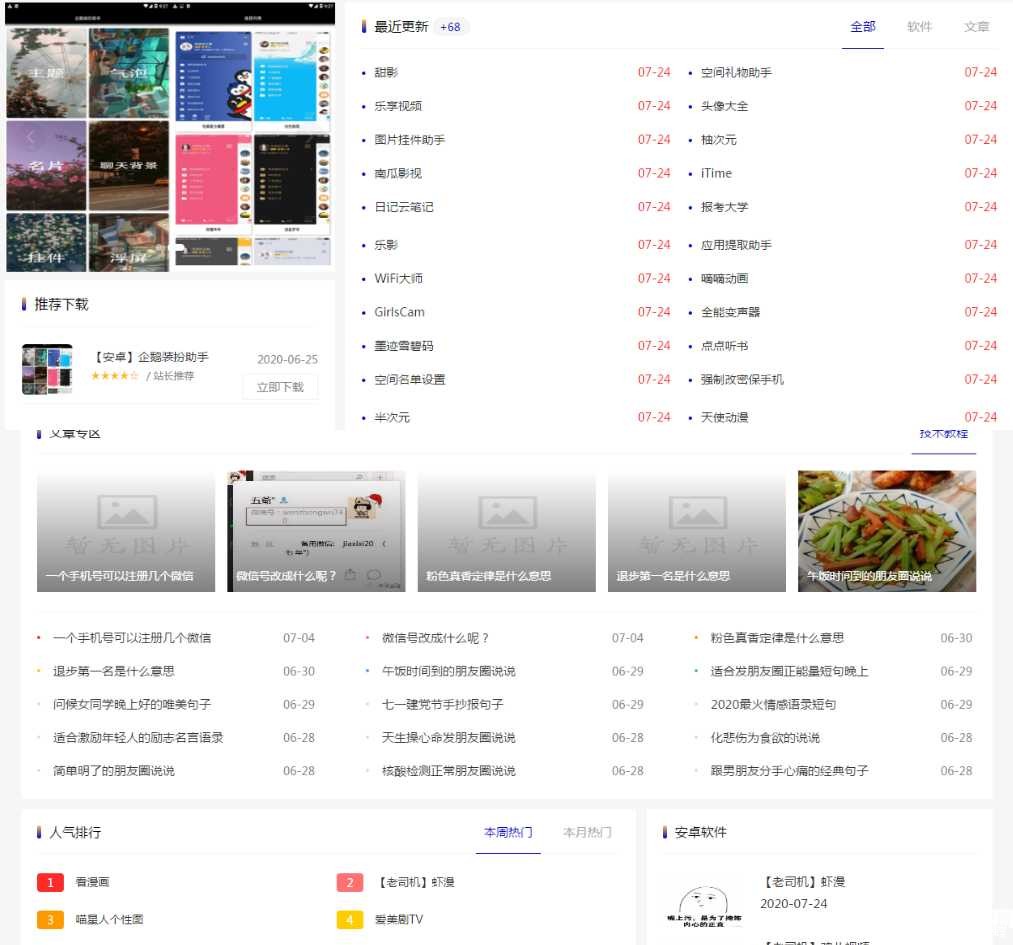Open article 问候女同学晚上好的唯美句子
The image size is (1013, 945).
tap(132, 704)
